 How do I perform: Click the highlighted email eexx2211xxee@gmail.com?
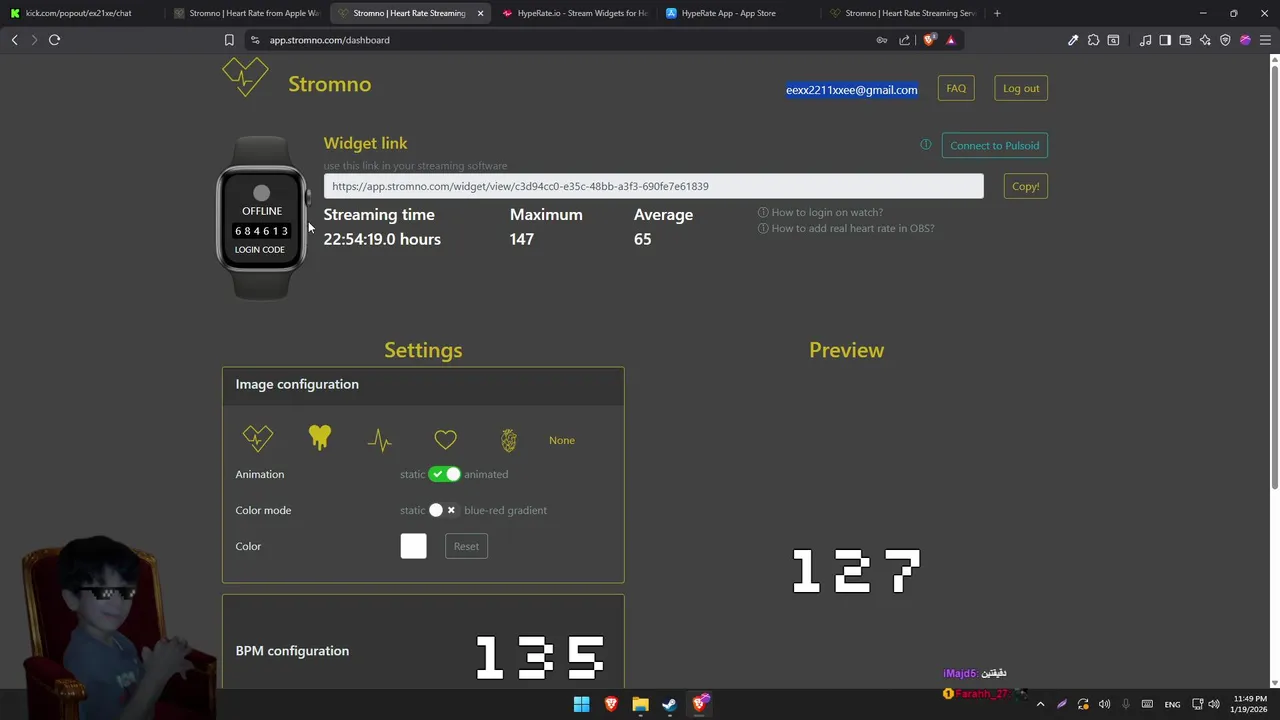[x=851, y=90]
